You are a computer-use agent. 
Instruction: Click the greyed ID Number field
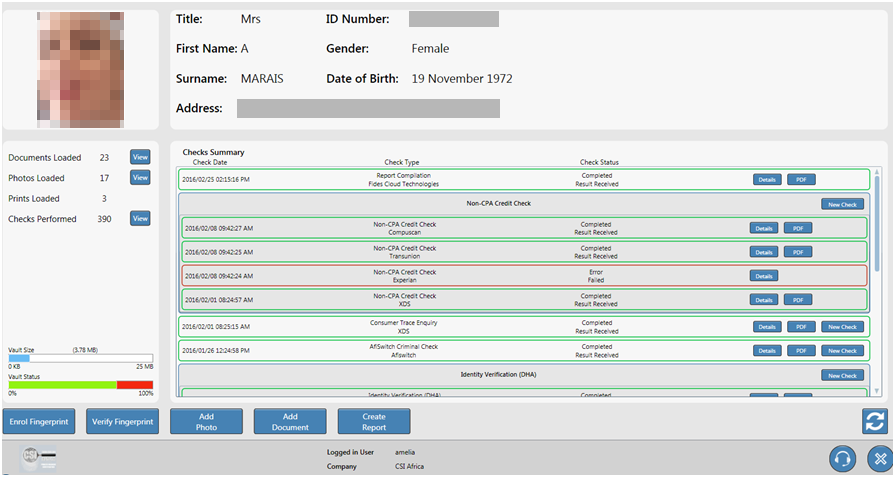(454, 19)
